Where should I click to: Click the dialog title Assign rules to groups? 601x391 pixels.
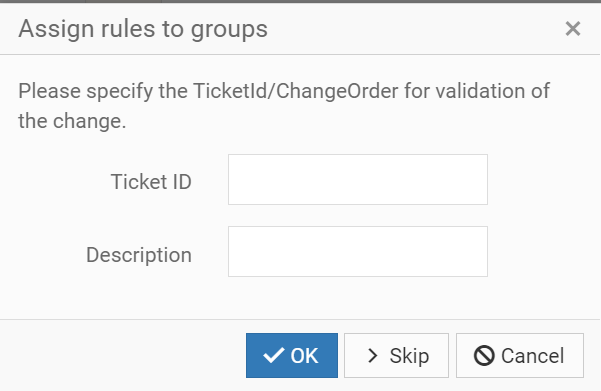(x=143, y=29)
